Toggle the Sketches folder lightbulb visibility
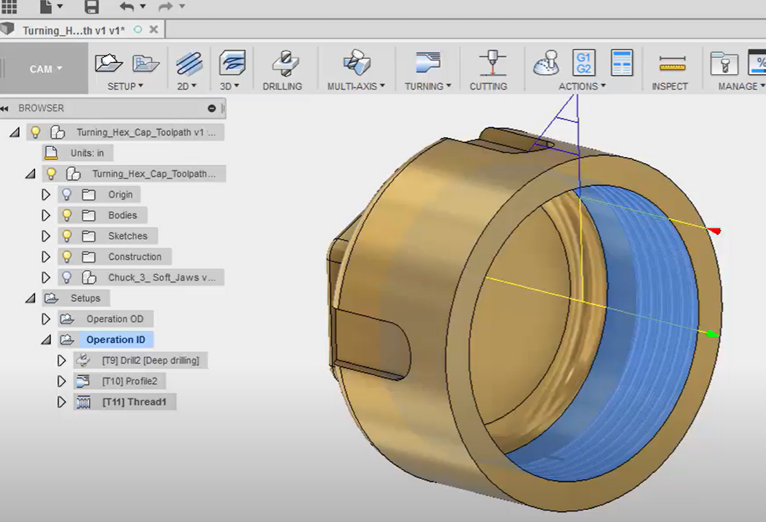The width and height of the screenshot is (766, 522). pos(67,236)
